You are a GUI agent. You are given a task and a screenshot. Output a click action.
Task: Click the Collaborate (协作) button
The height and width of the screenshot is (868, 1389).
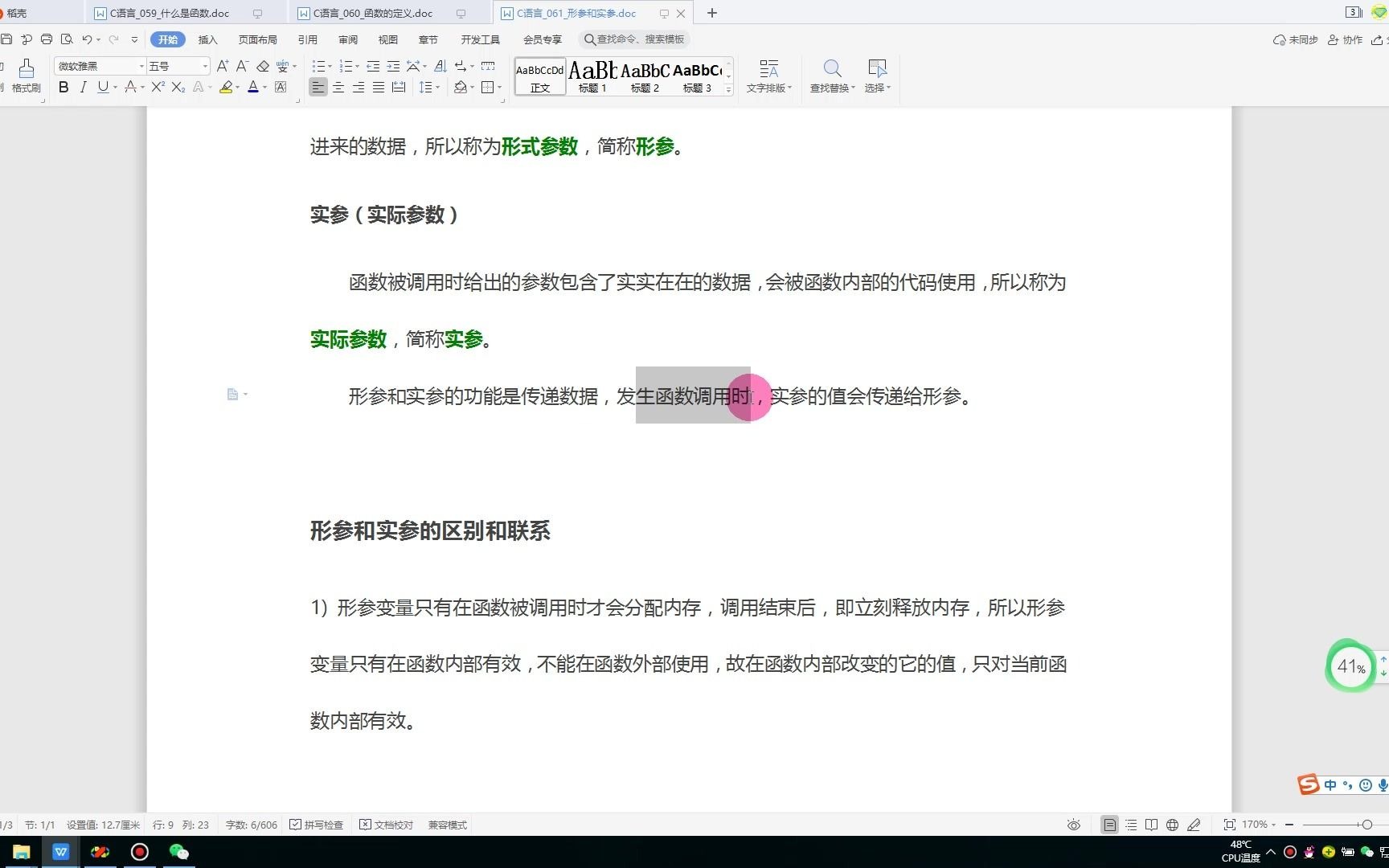(x=1346, y=39)
